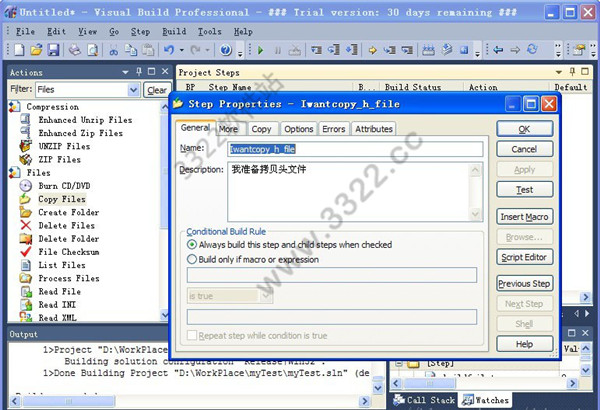Select Enhanced Unzip Files action

pos(85,120)
